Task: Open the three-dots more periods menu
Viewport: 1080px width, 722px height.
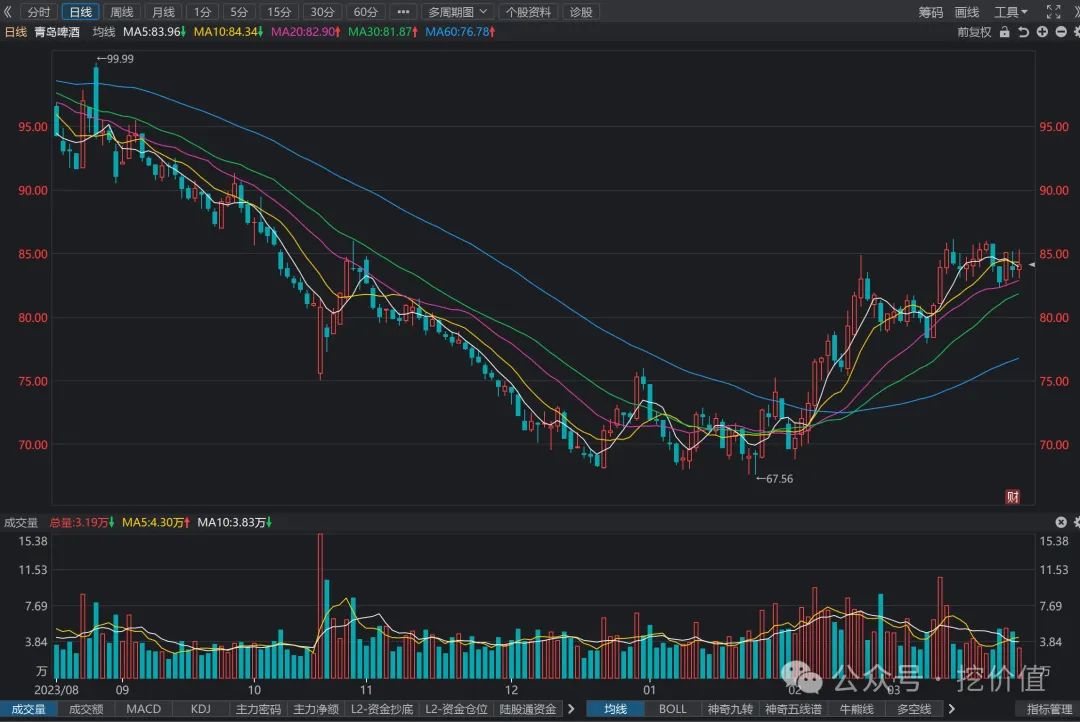Action: (x=403, y=12)
